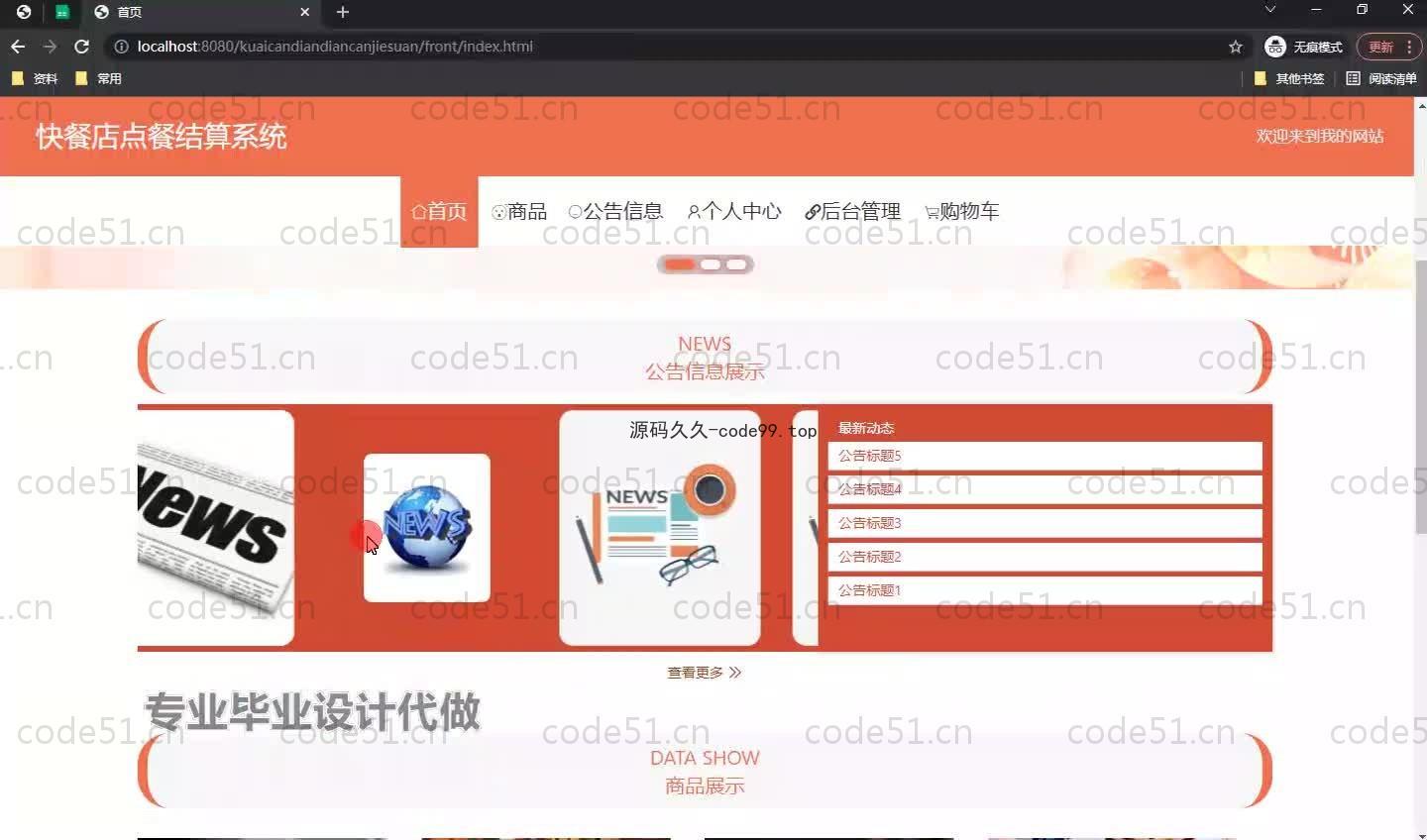Open the 商品 navigation item

point(519,211)
